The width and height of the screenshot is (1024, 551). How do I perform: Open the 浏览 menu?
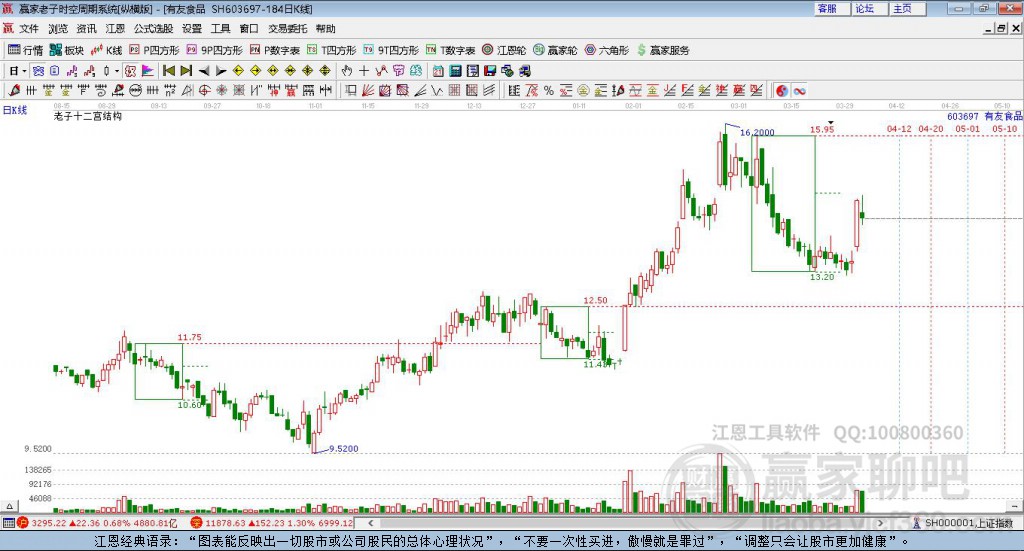pyautogui.click(x=57, y=29)
